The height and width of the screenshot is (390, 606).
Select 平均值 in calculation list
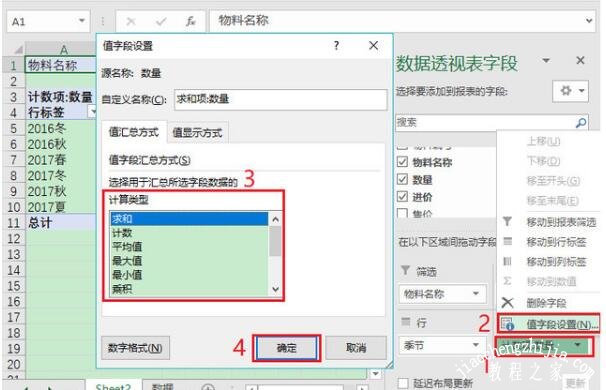click(189, 247)
